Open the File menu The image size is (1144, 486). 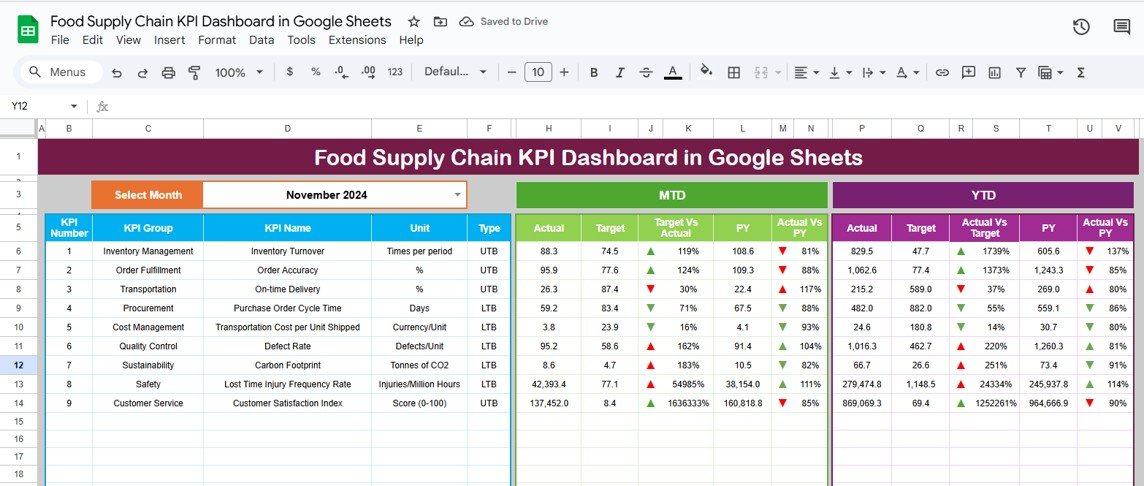click(61, 40)
